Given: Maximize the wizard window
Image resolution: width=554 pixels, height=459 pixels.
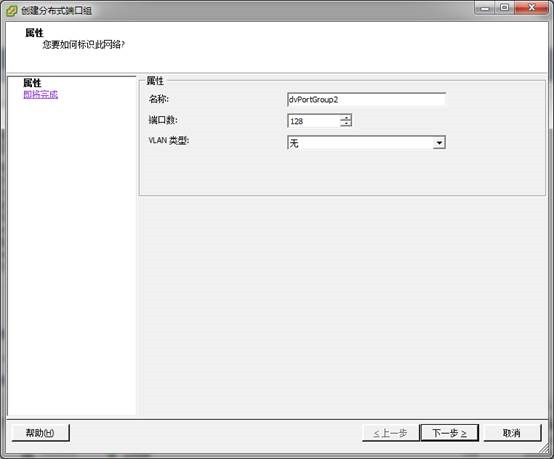Looking at the screenshot, I should [x=505, y=8].
